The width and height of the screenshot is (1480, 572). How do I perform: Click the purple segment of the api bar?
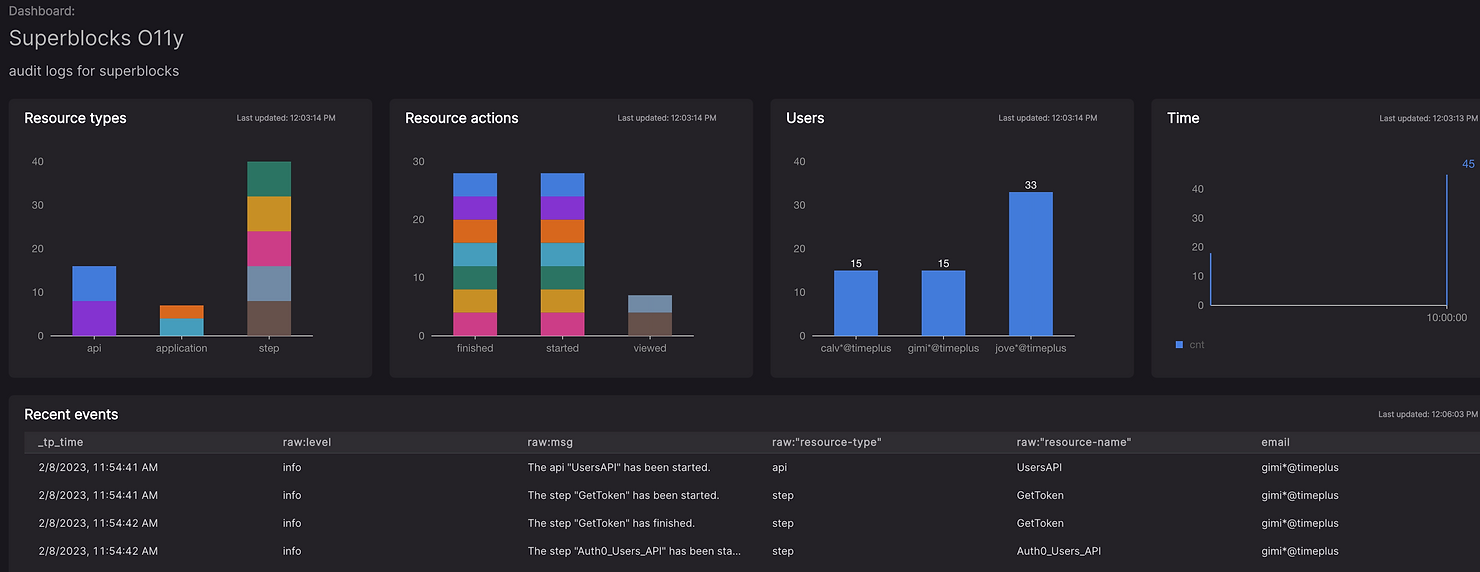[x=94, y=318]
